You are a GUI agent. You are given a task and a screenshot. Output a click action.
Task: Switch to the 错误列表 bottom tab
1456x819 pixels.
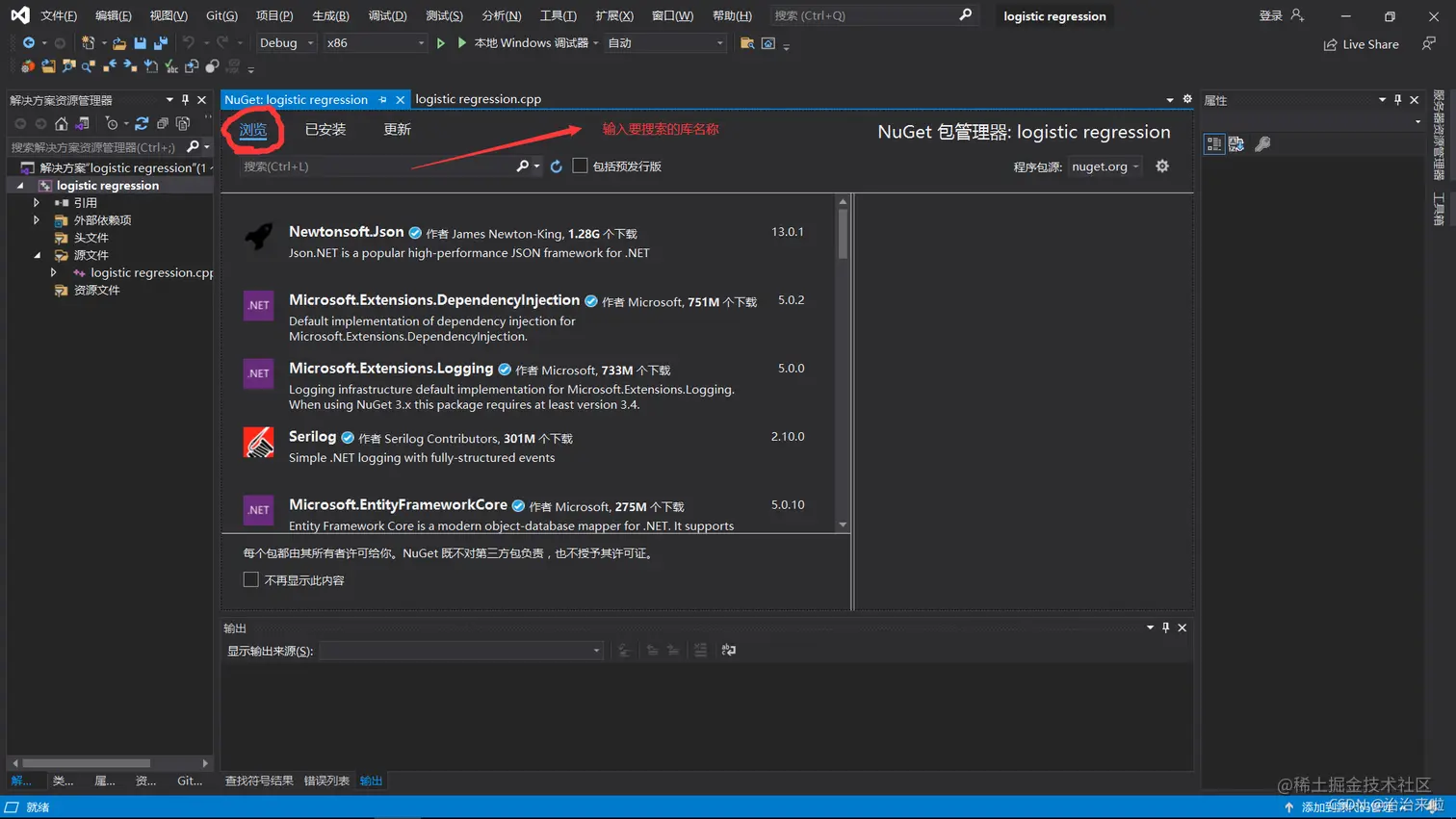(326, 781)
